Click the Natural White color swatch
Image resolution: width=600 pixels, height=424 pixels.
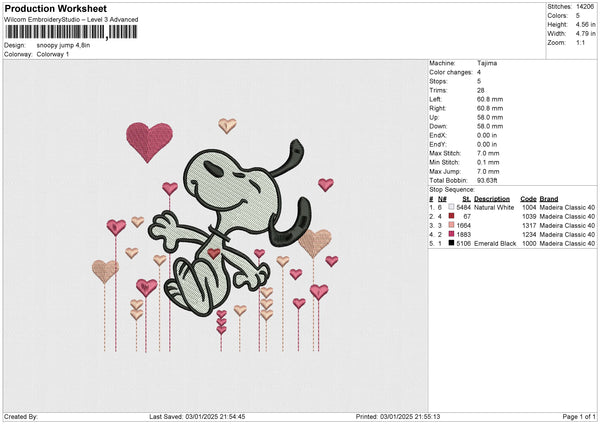point(451,207)
